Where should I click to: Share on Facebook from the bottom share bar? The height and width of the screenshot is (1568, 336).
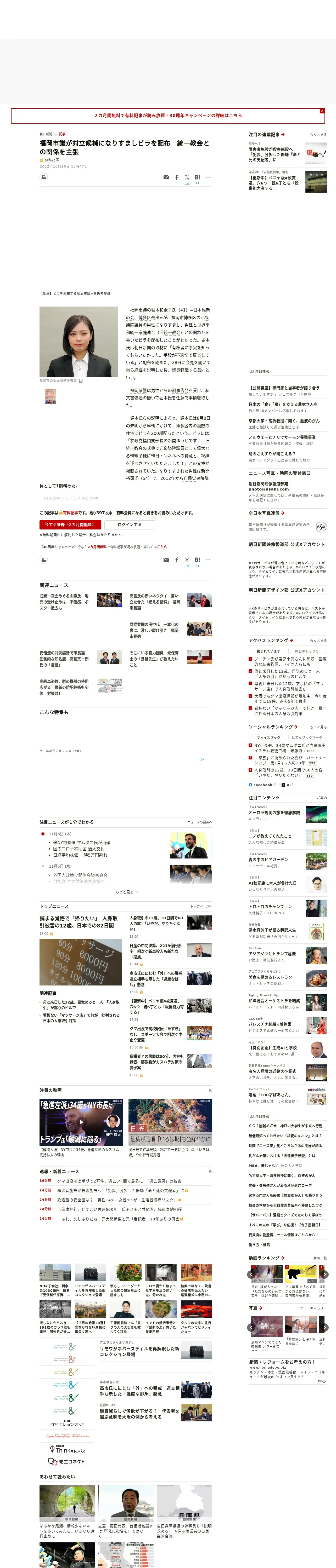(x=177, y=560)
